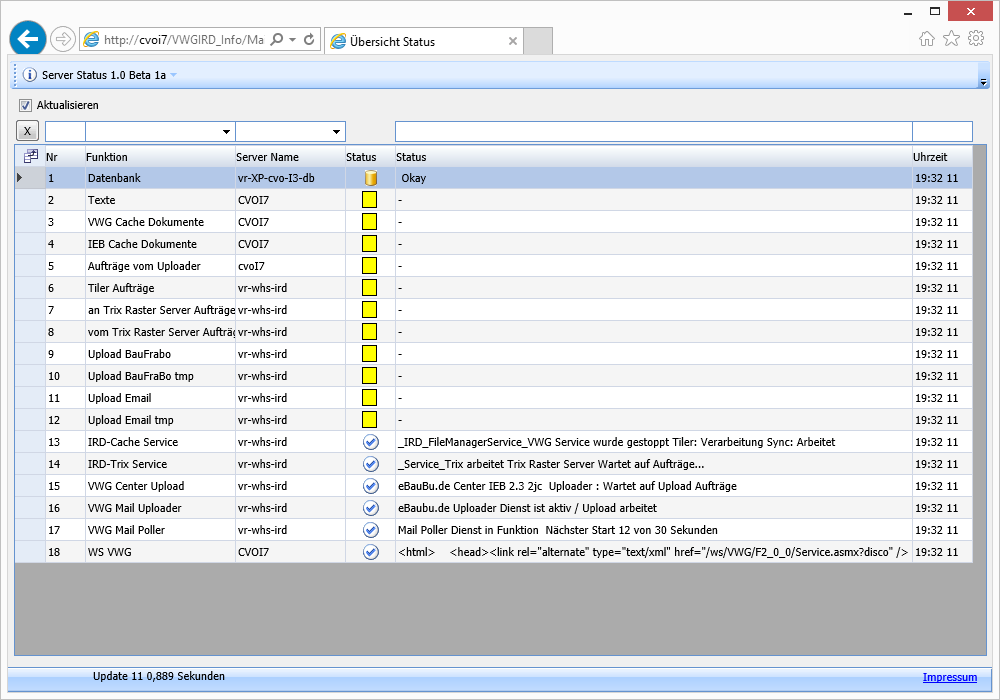Expand the Server Status 1.0 Beta 1a menu arrow

pyautogui.click(x=173, y=75)
